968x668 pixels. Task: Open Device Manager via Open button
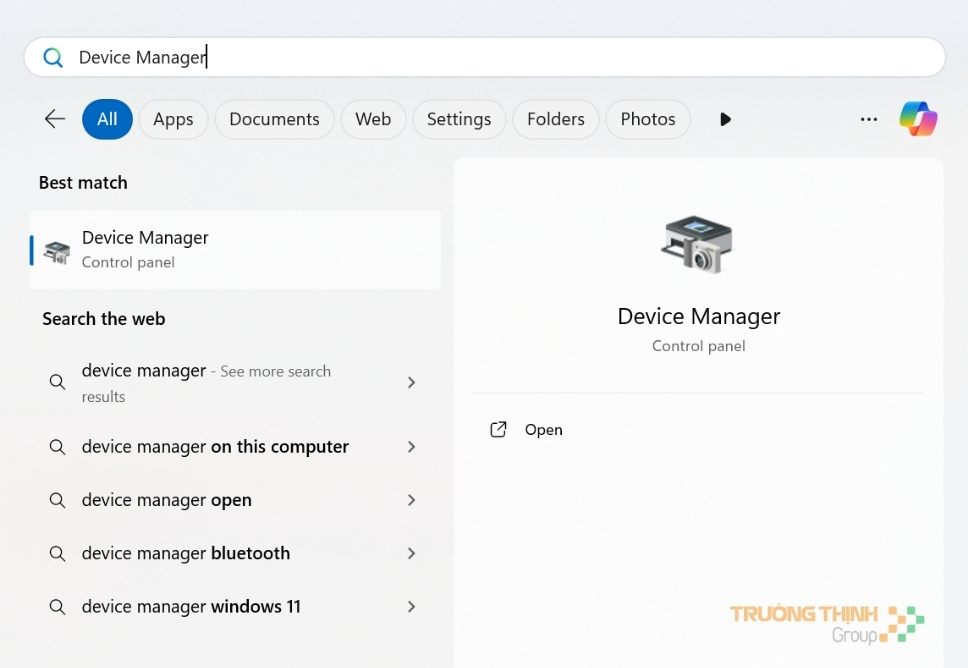click(543, 430)
